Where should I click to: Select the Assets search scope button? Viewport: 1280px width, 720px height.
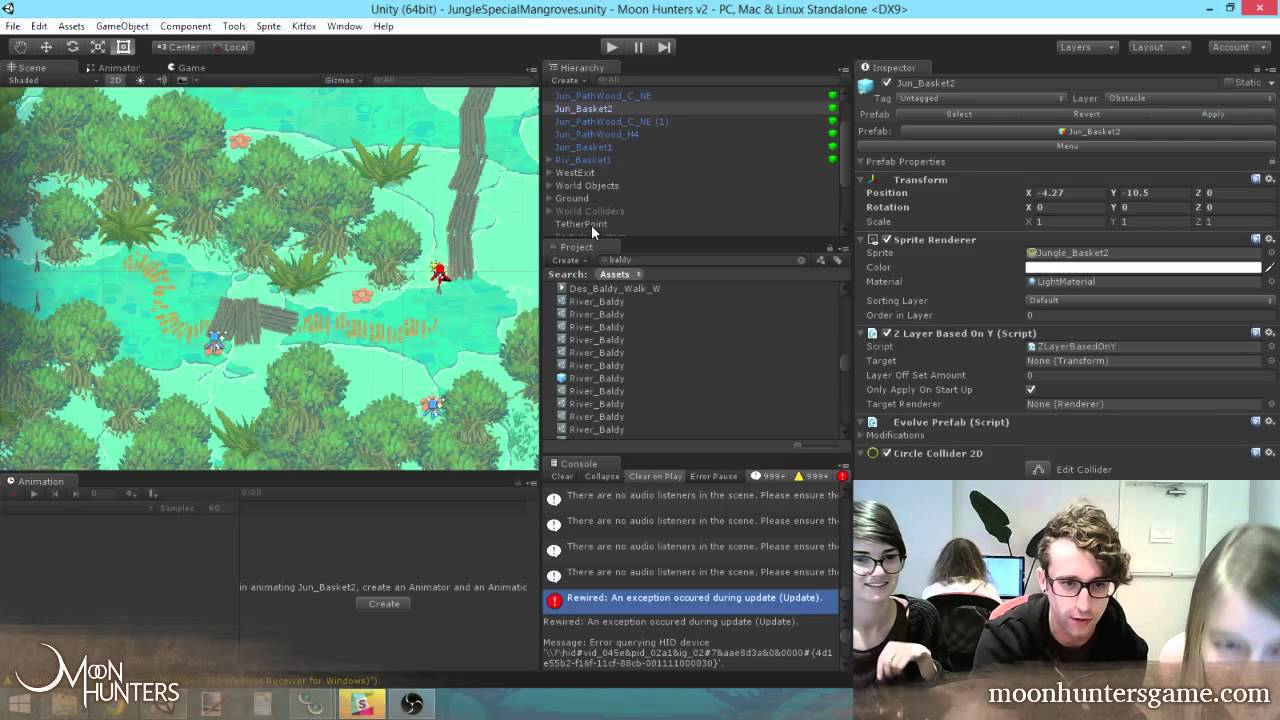pos(618,274)
